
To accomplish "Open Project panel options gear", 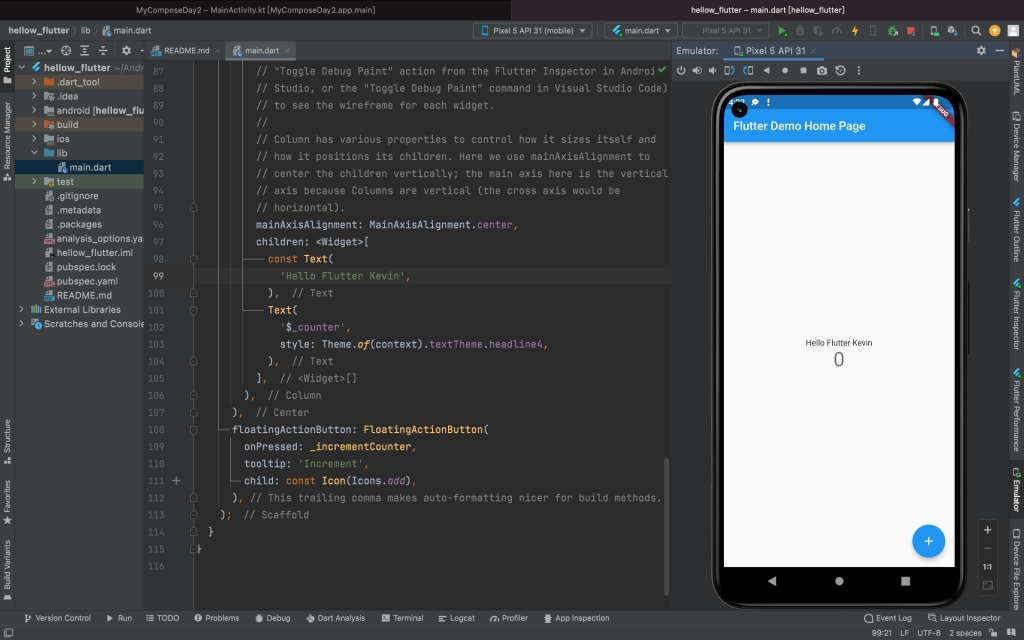I will click(x=126, y=50).
